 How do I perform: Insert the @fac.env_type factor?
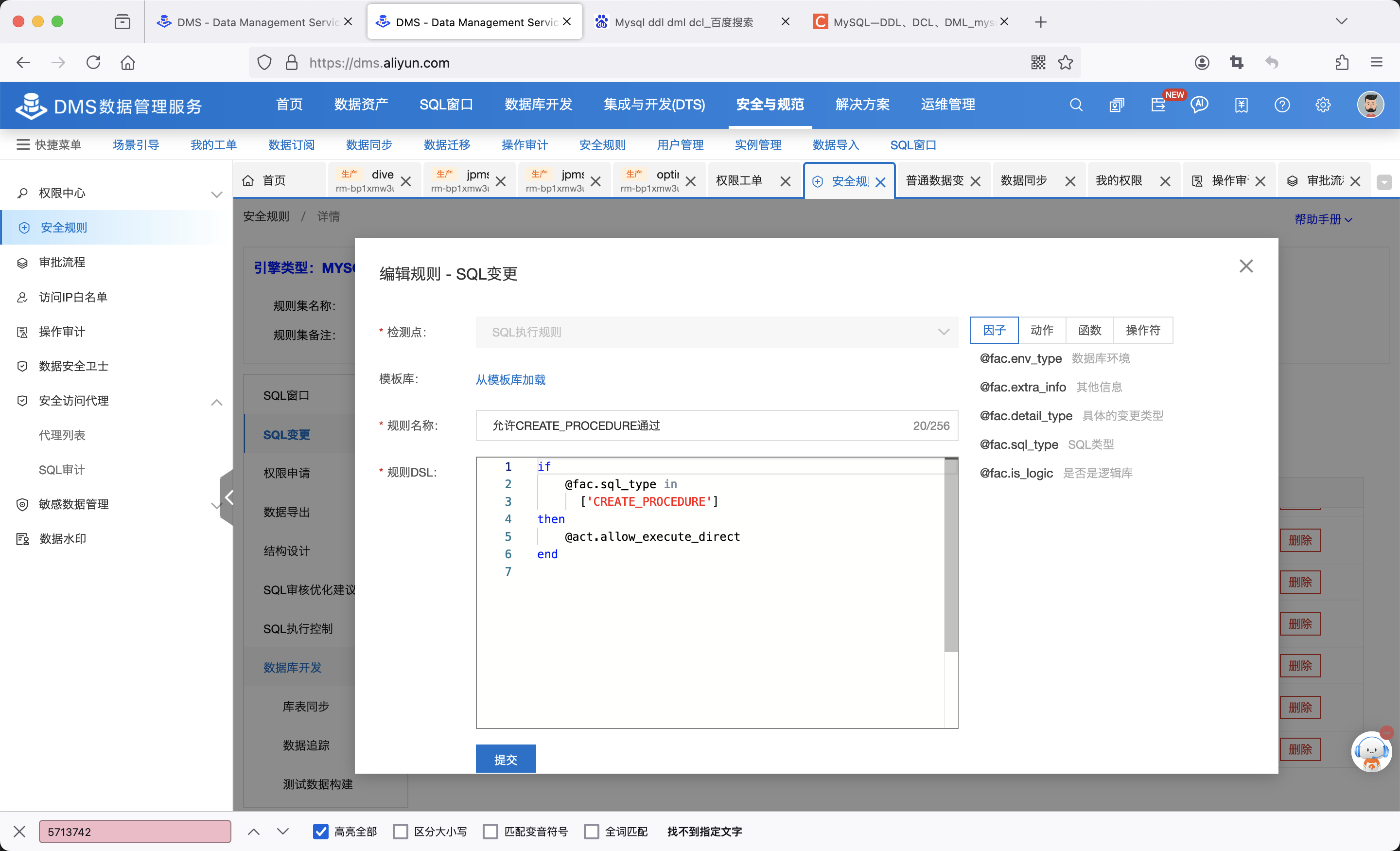(x=1020, y=359)
